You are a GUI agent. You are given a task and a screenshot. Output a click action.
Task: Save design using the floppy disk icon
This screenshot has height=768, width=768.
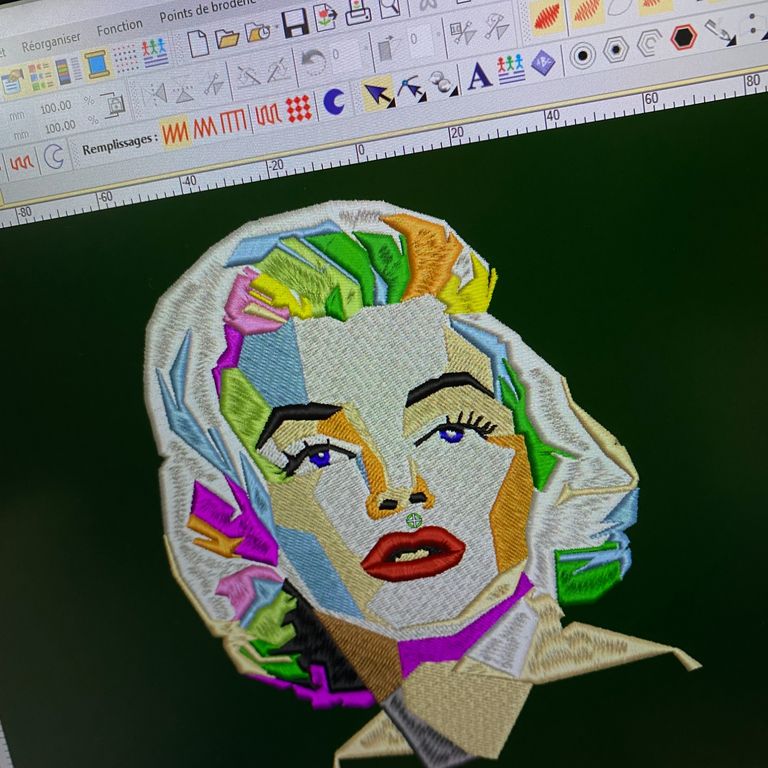(x=295, y=24)
